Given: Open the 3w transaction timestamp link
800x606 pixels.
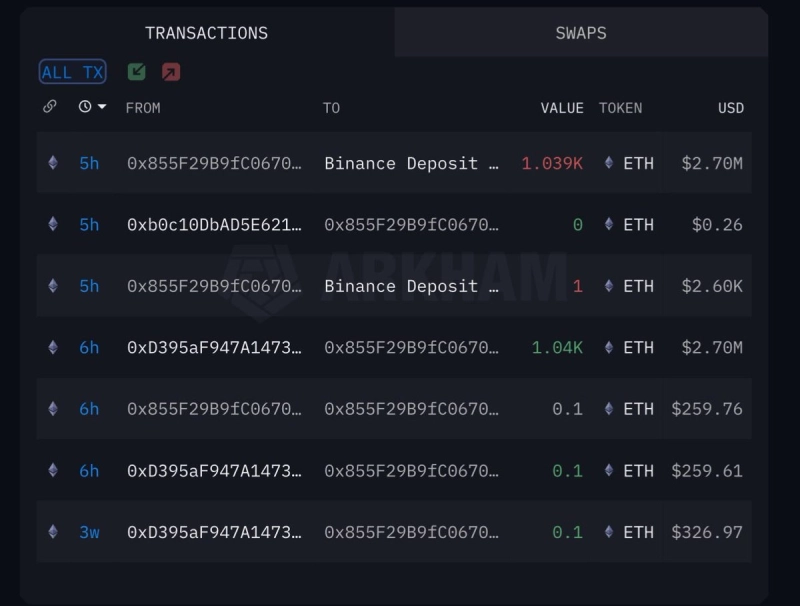Looking at the screenshot, I should pyautogui.click(x=90, y=532).
